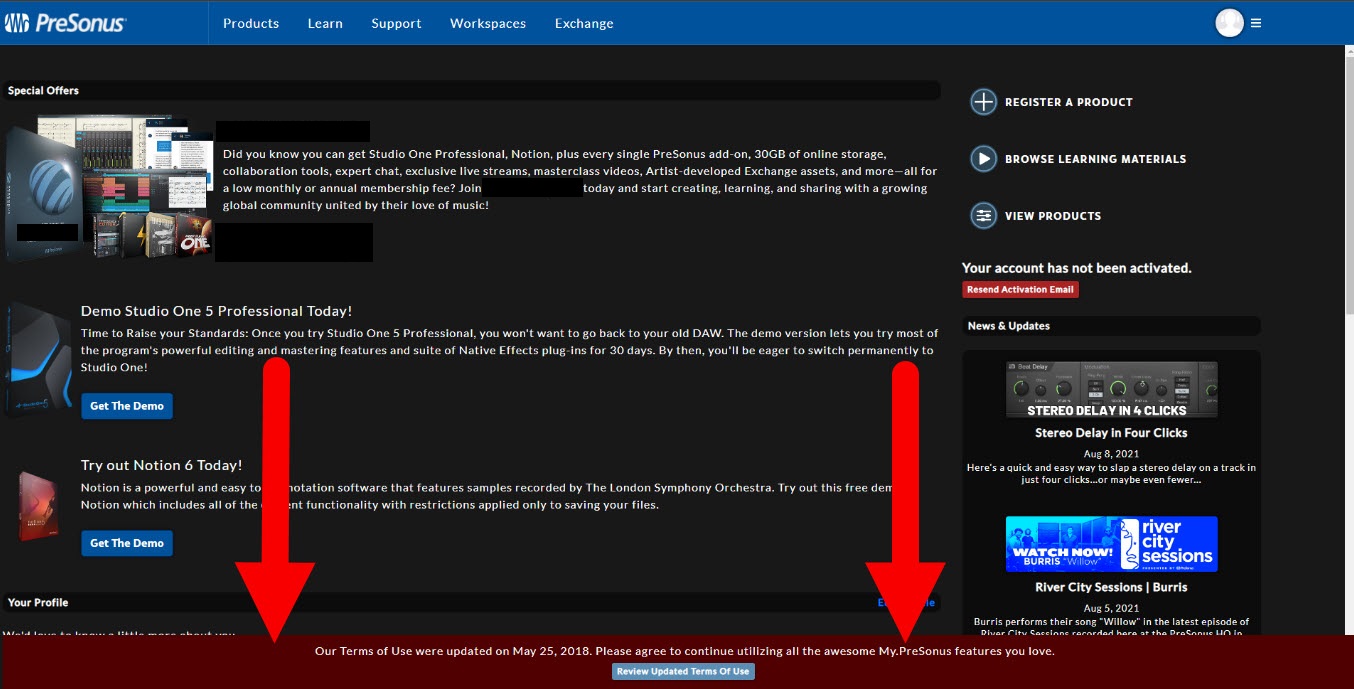Open the Support menu

point(396,23)
